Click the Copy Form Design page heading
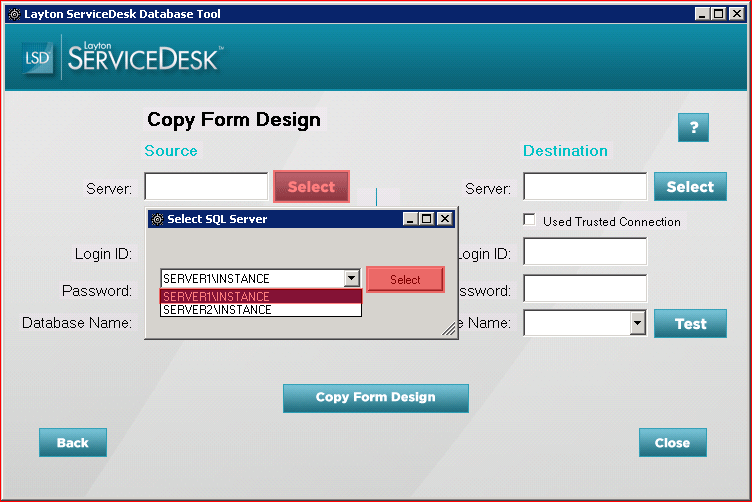The image size is (752, 502). [x=234, y=120]
